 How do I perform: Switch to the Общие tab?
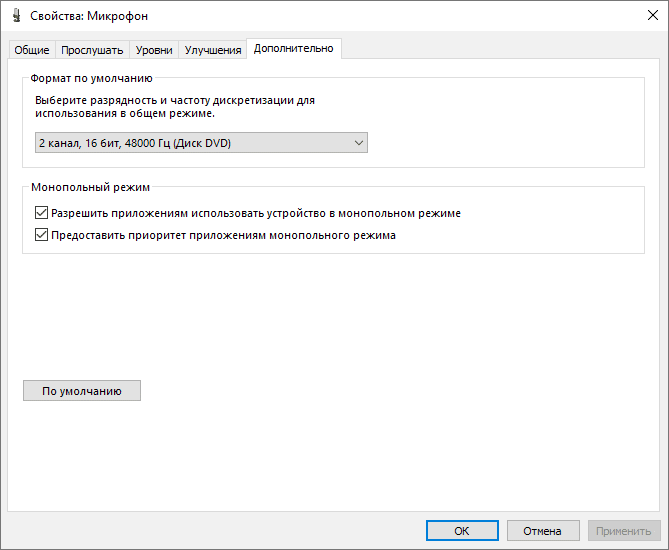pos(31,50)
